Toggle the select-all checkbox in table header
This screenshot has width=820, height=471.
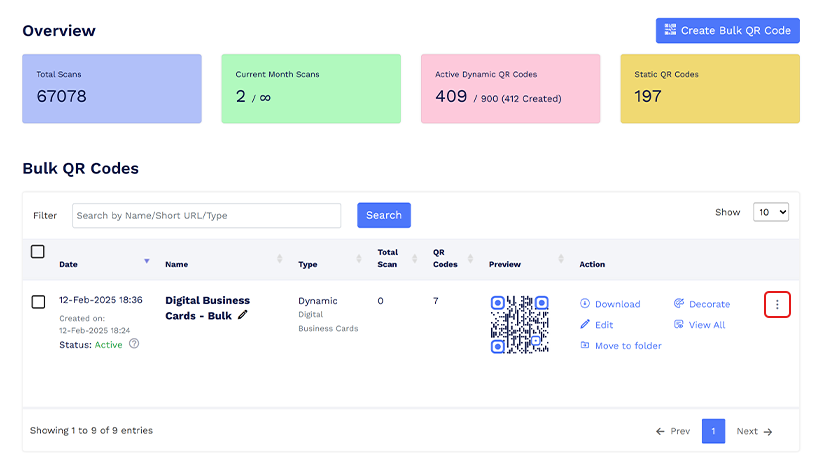click(38, 252)
